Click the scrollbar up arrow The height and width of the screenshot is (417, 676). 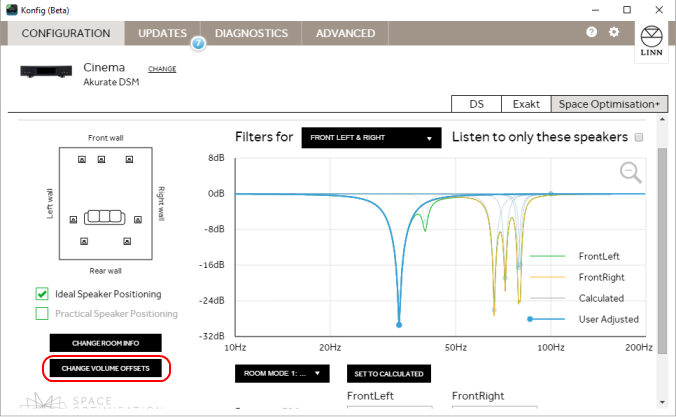click(662, 119)
